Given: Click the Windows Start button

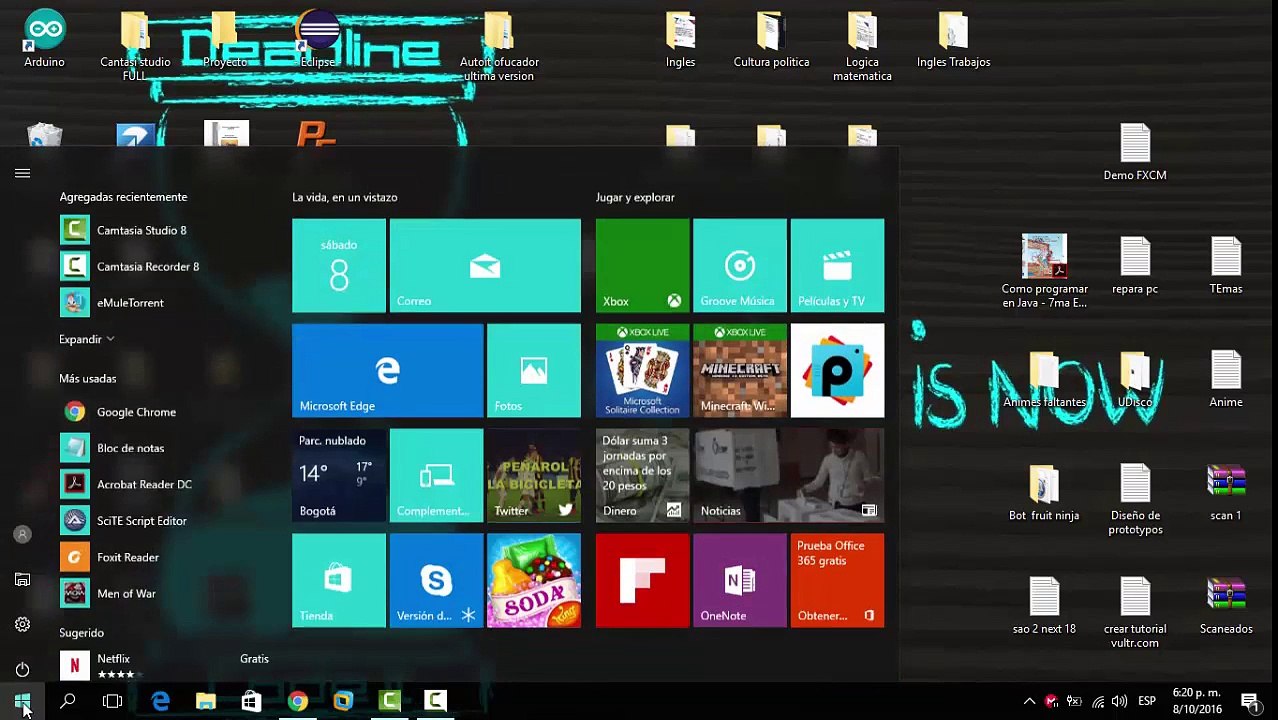Looking at the screenshot, I should pos(22,701).
